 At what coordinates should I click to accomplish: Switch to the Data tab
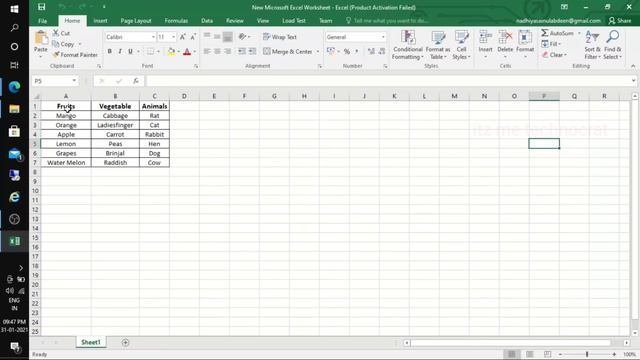point(207,20)
